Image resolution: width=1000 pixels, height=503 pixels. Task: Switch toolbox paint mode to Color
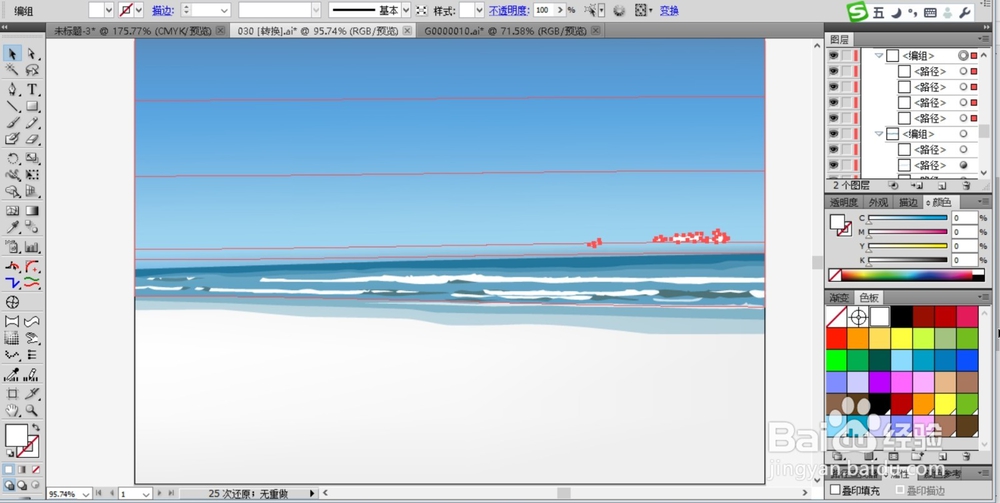click(x=9, y=470)
